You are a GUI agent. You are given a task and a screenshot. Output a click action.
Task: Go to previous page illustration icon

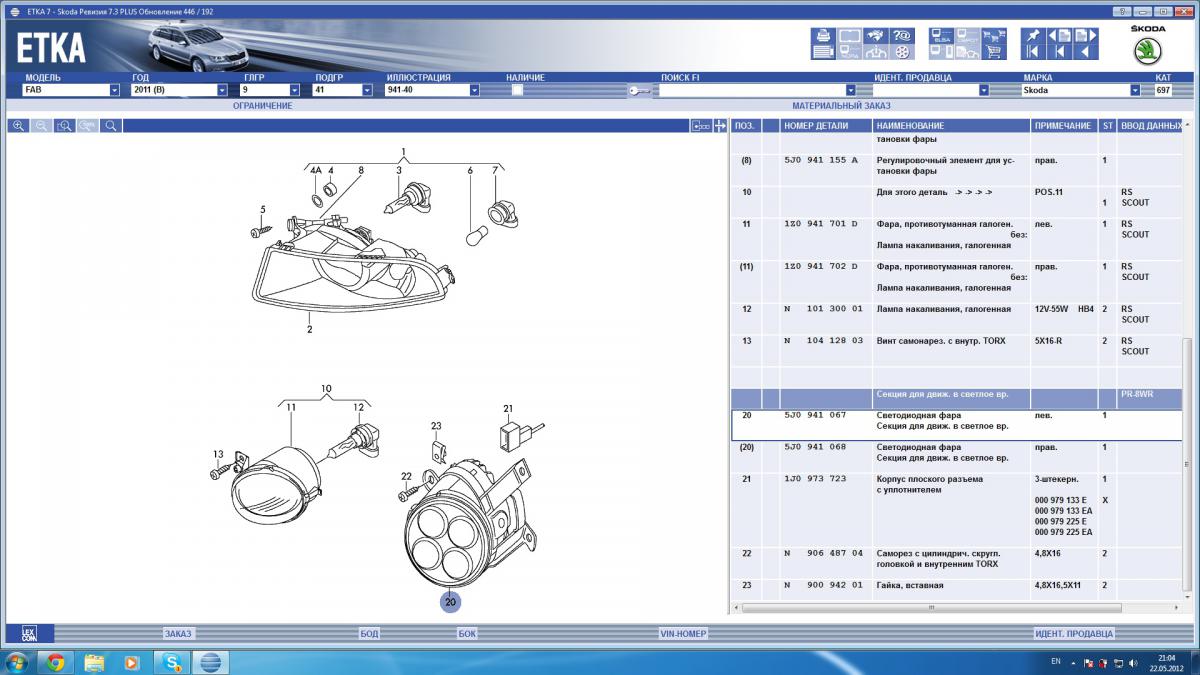coord(1059,36)
